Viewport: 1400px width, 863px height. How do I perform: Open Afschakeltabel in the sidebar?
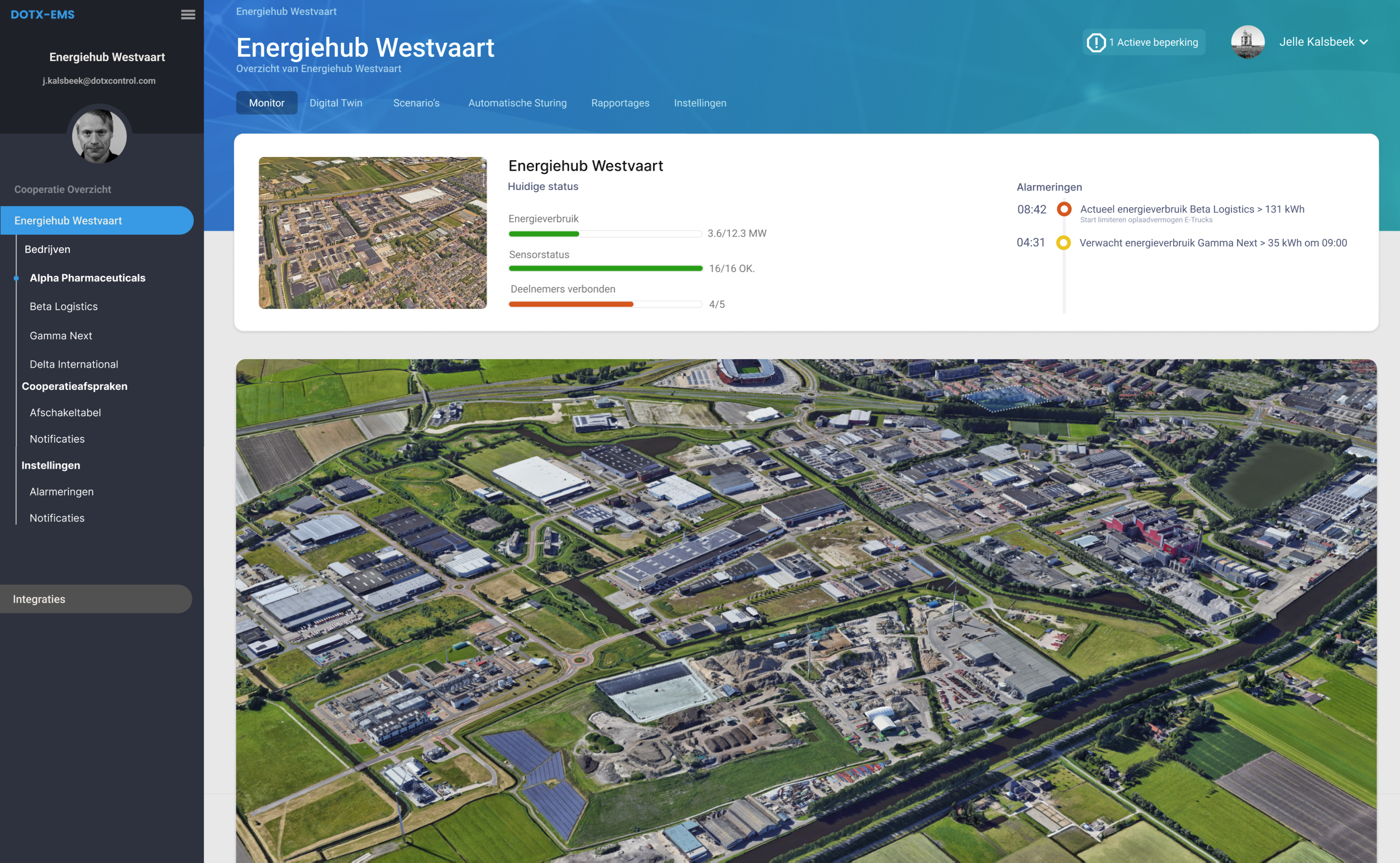pyautogui.click(x=65, y=412)
